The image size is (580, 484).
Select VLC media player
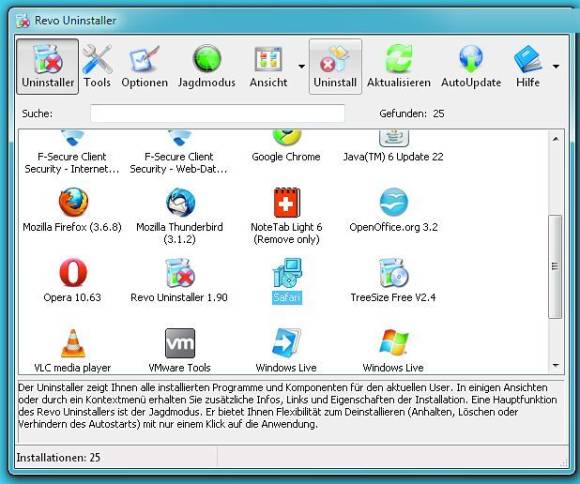(72, 350)
